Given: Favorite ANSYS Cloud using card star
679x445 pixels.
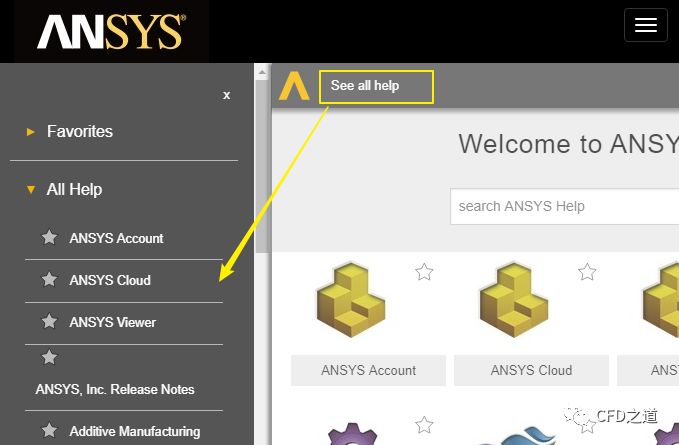Looking at the screenshot, I should point(587,272).
